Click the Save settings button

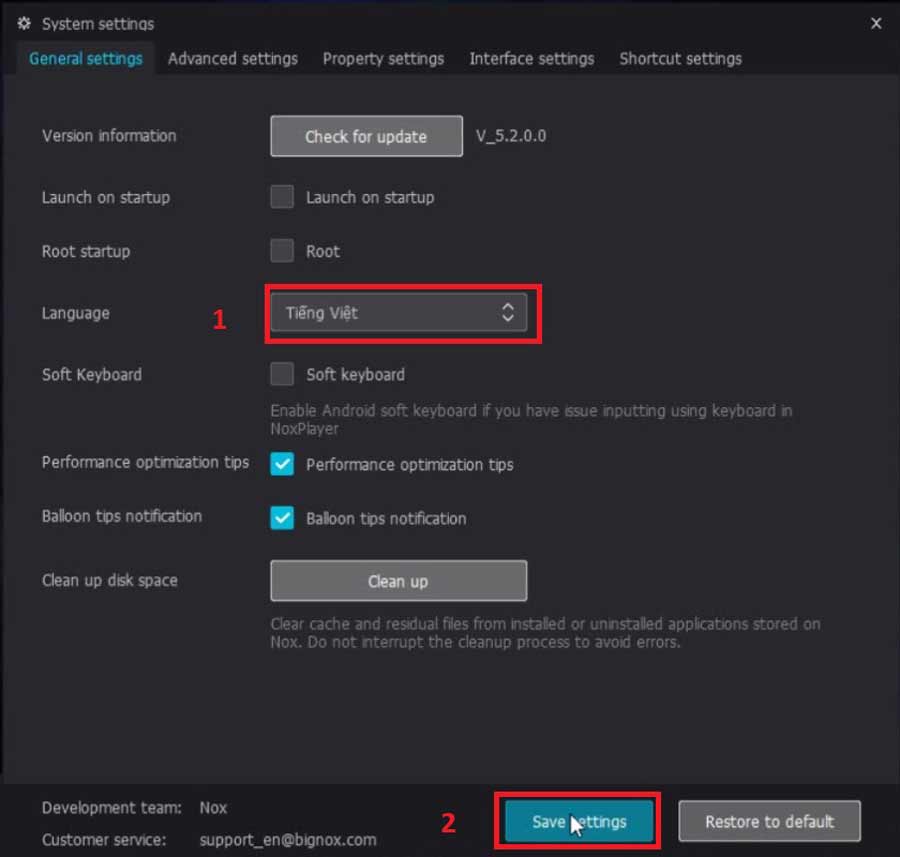(579, 822)
